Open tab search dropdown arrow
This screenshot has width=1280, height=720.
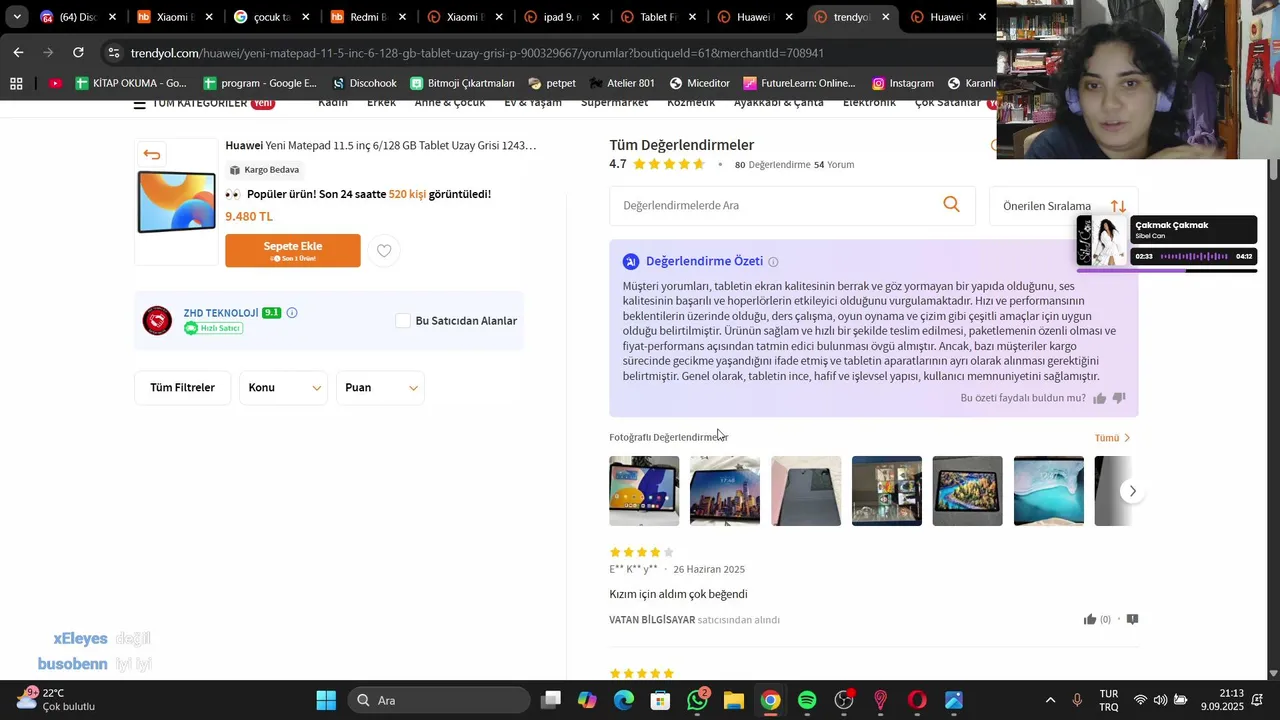[17, 17]
